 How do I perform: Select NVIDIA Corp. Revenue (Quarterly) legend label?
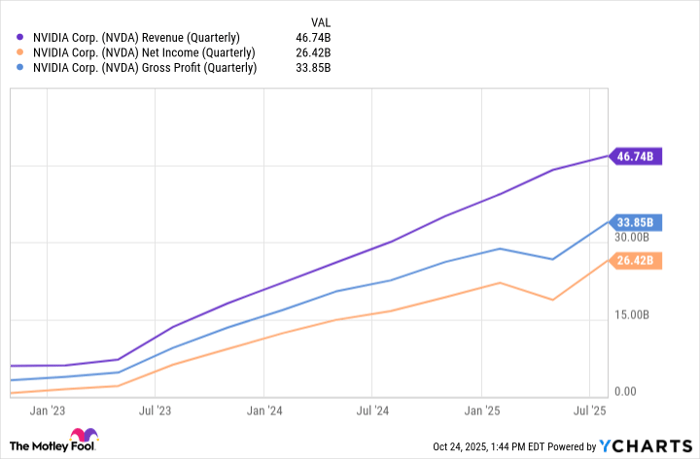click(x=136, y=38)
